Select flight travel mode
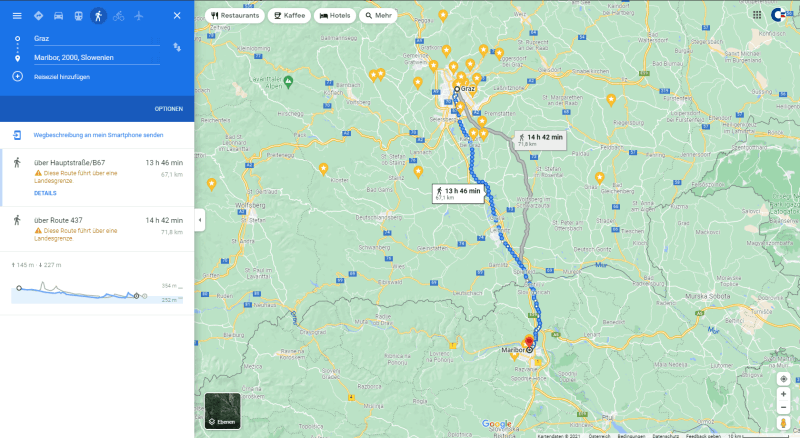 tap(138, 16)
